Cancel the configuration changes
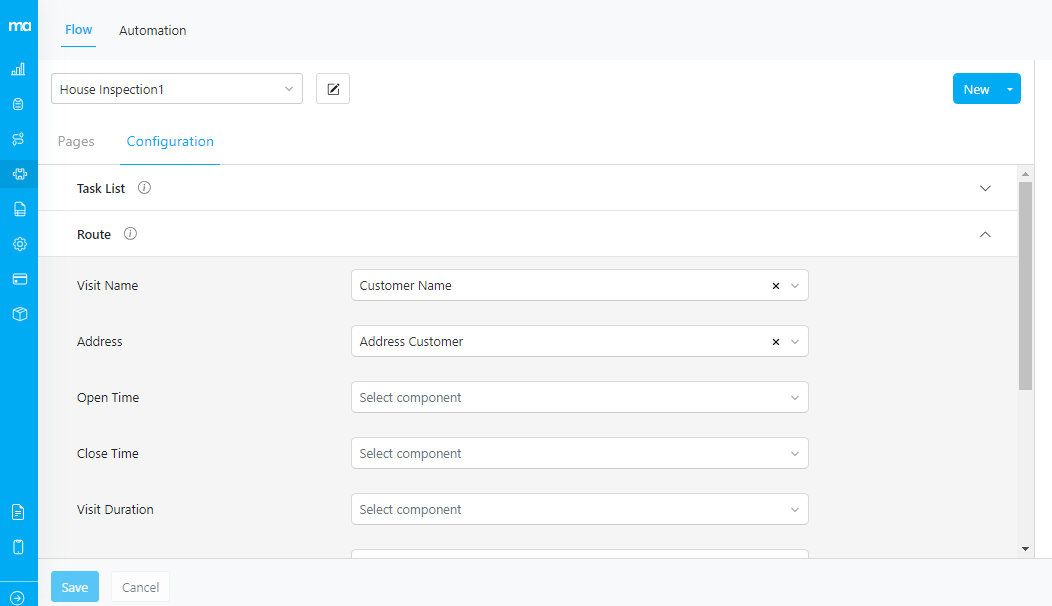 pyautogui.click(x=139, y=587)
